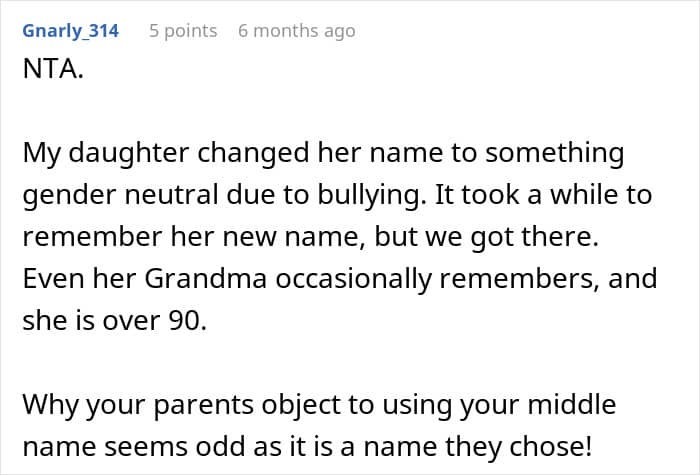Click the line starting My daughter changed
Viewport: 700px width, 475px height.
[x=323, y=153]
